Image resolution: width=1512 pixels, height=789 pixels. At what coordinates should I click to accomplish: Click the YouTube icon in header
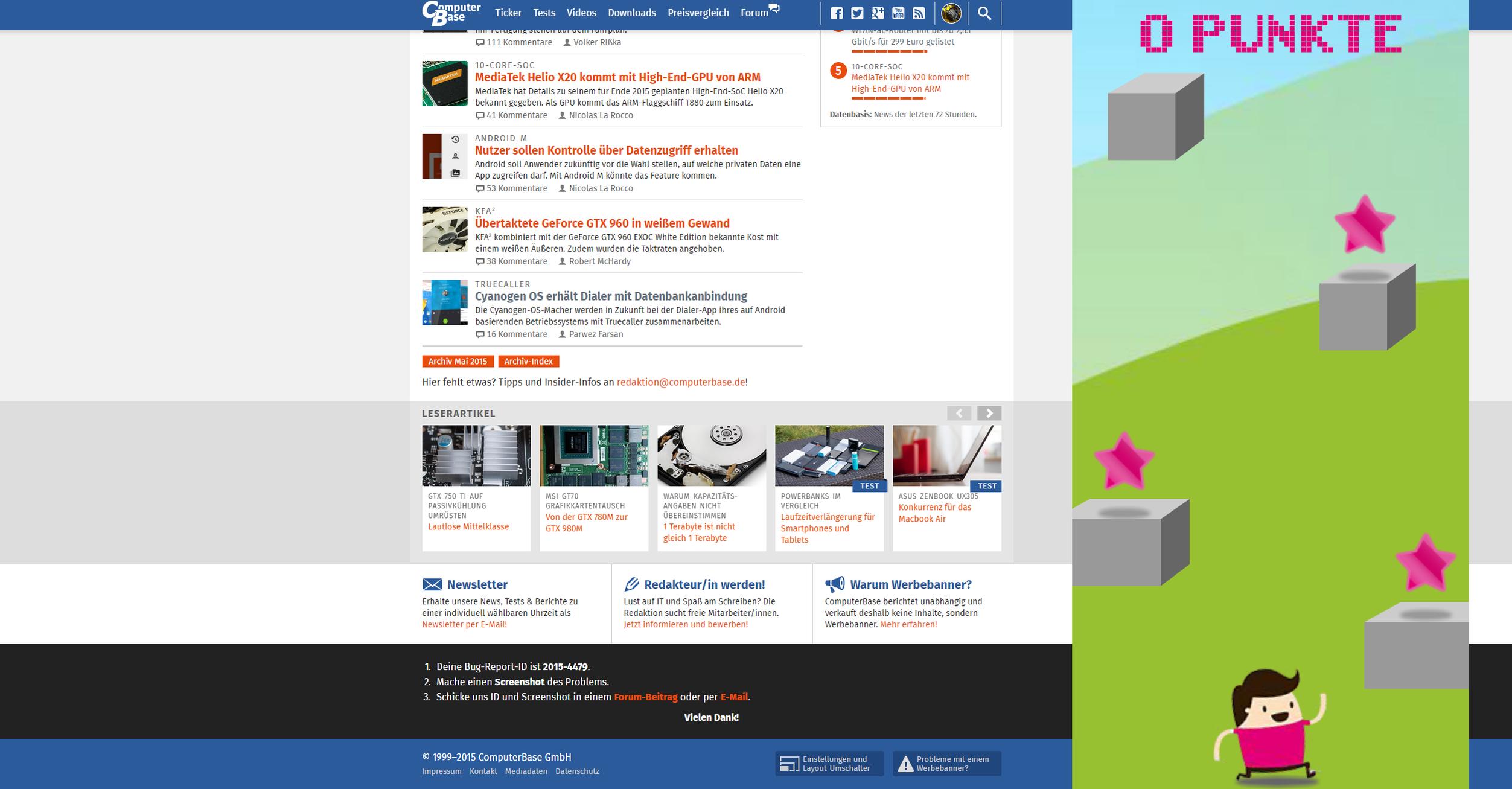tap(898, 13)
